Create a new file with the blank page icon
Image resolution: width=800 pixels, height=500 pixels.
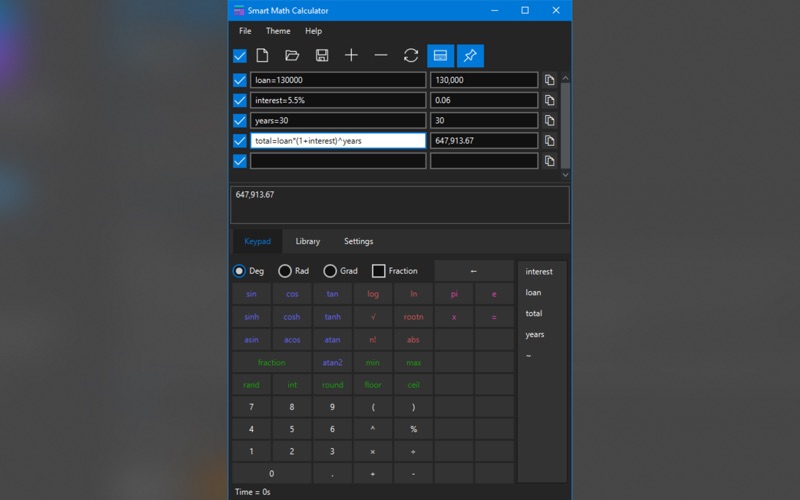point(262,55)
